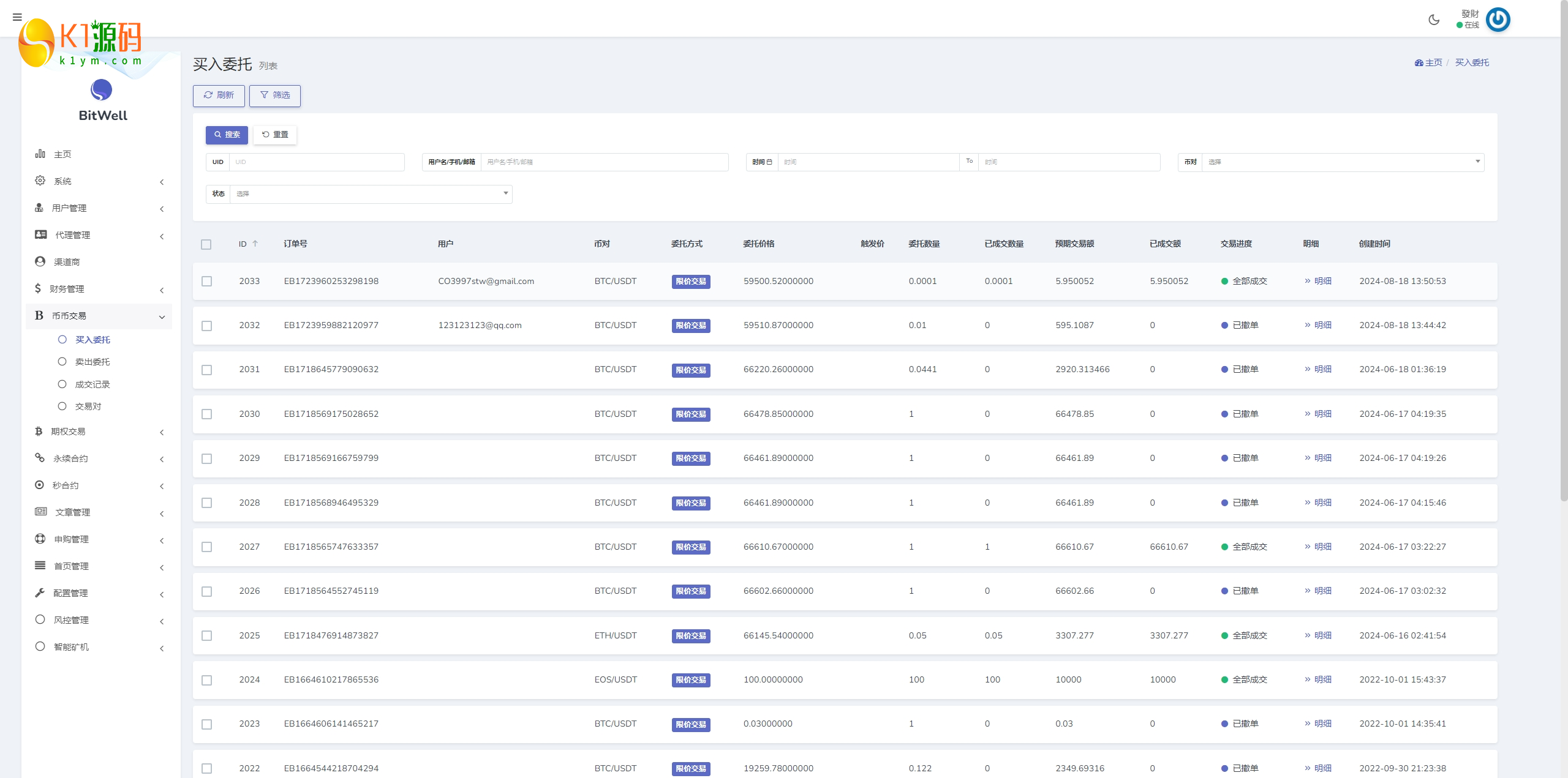The height and width of the screenshot is (778, 1568).
Task: Click the blue 搜索 search button
Action: coord(227,135)
